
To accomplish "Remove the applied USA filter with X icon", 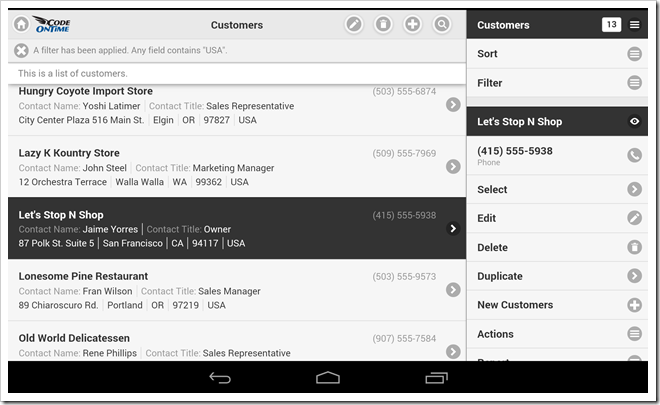I will 21,51.
